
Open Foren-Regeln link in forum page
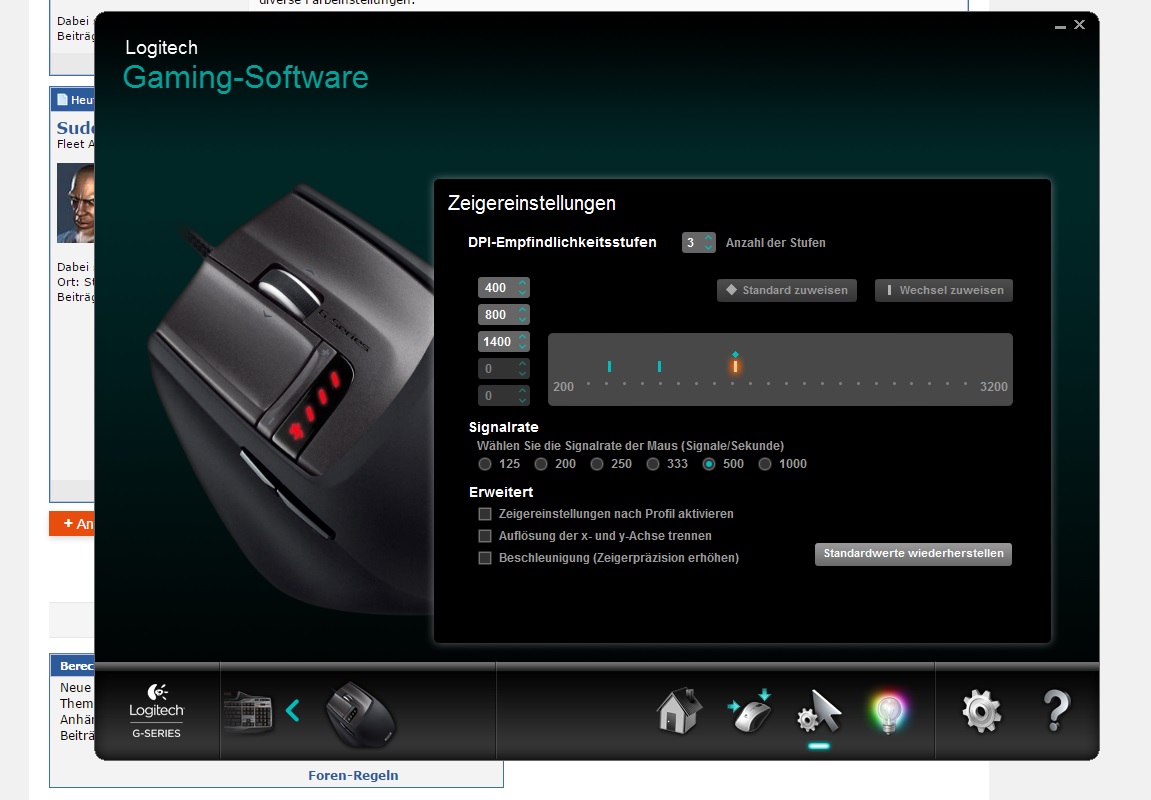click(x=353, y=775)
